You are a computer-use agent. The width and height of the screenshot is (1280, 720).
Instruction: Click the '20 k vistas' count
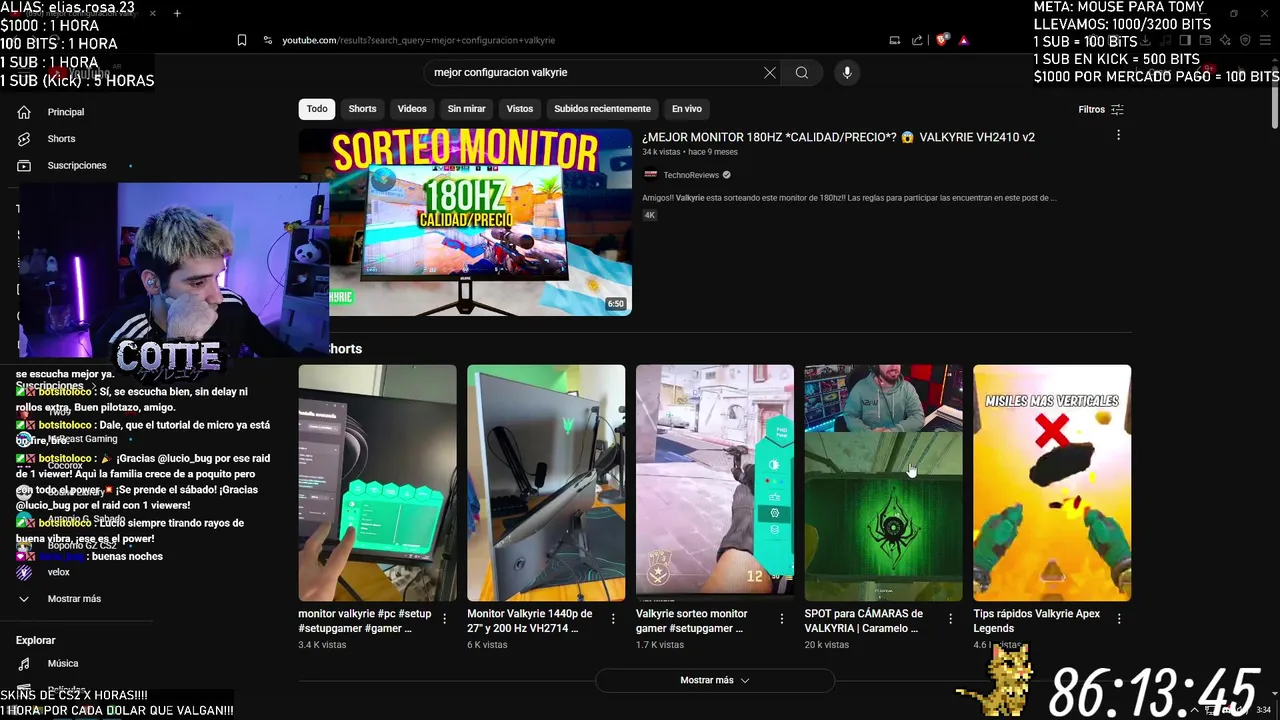tap(827, 645)
